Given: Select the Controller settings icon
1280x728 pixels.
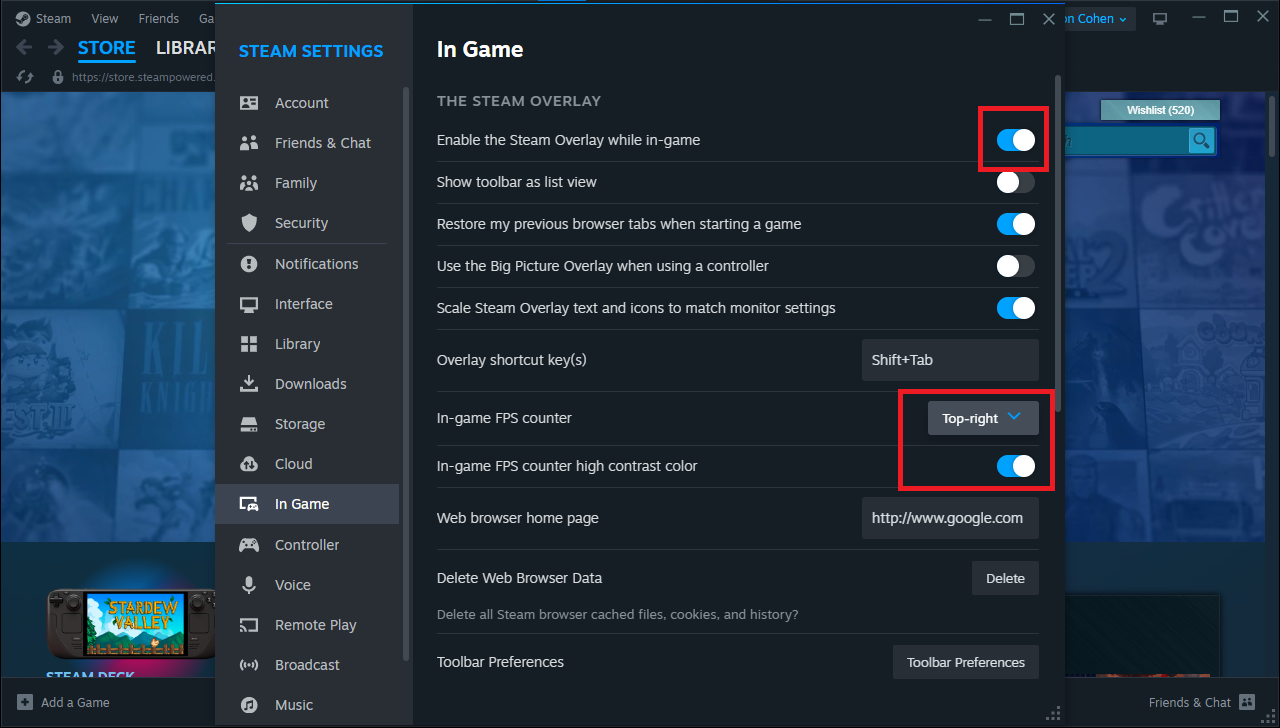Looking at the screenshot, I should [x=248, y=544].
